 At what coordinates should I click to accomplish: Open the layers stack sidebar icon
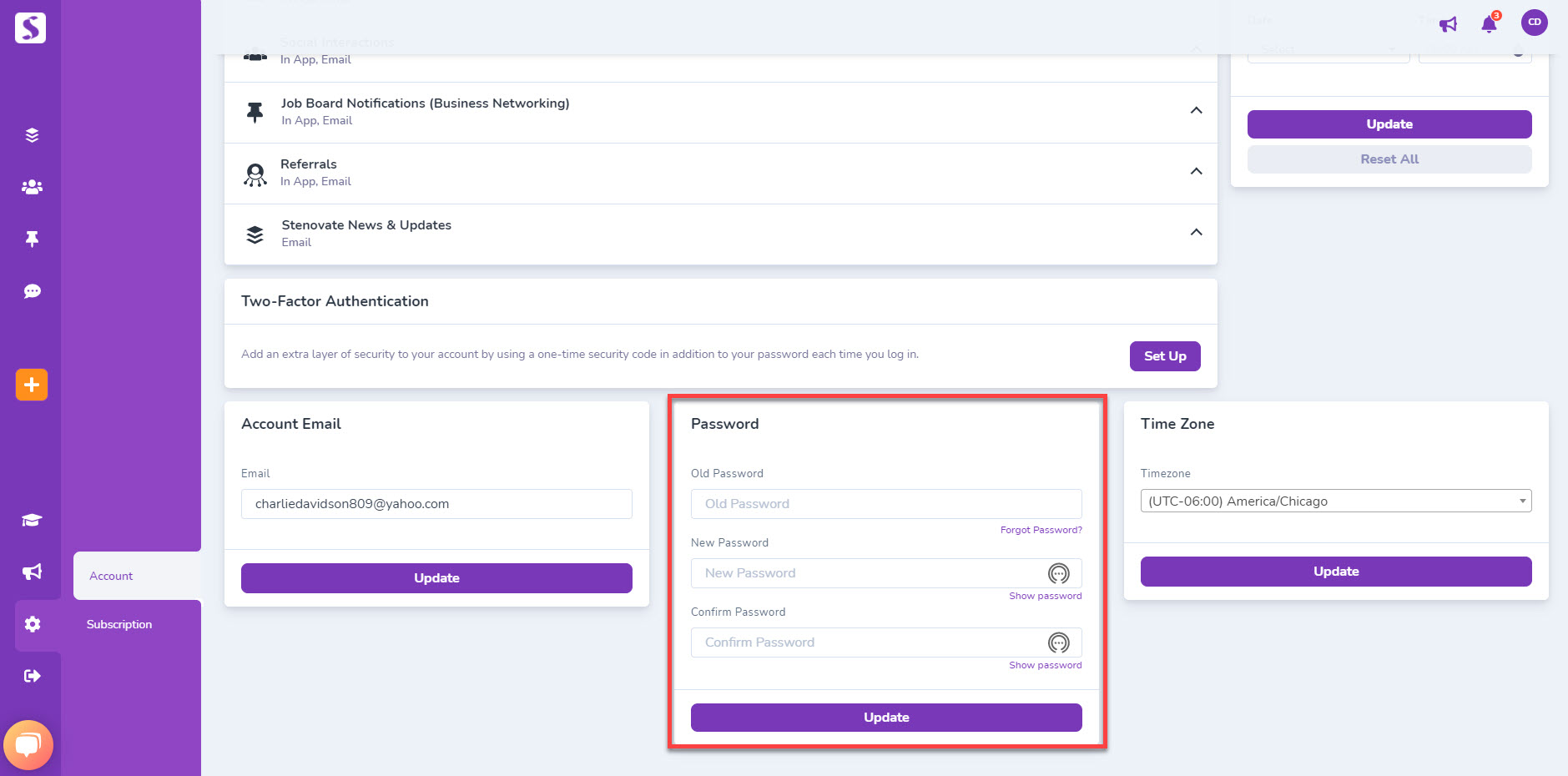pyautogui.click(x=32, y=135)
